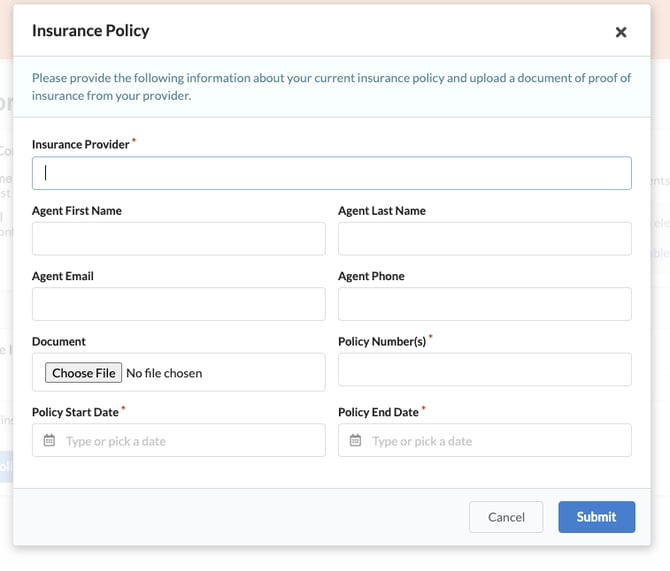The width and height of the screenshot is (670, 571).
Task: Click the 'Agent Phone' label text
Action: [x=371, y=277]
